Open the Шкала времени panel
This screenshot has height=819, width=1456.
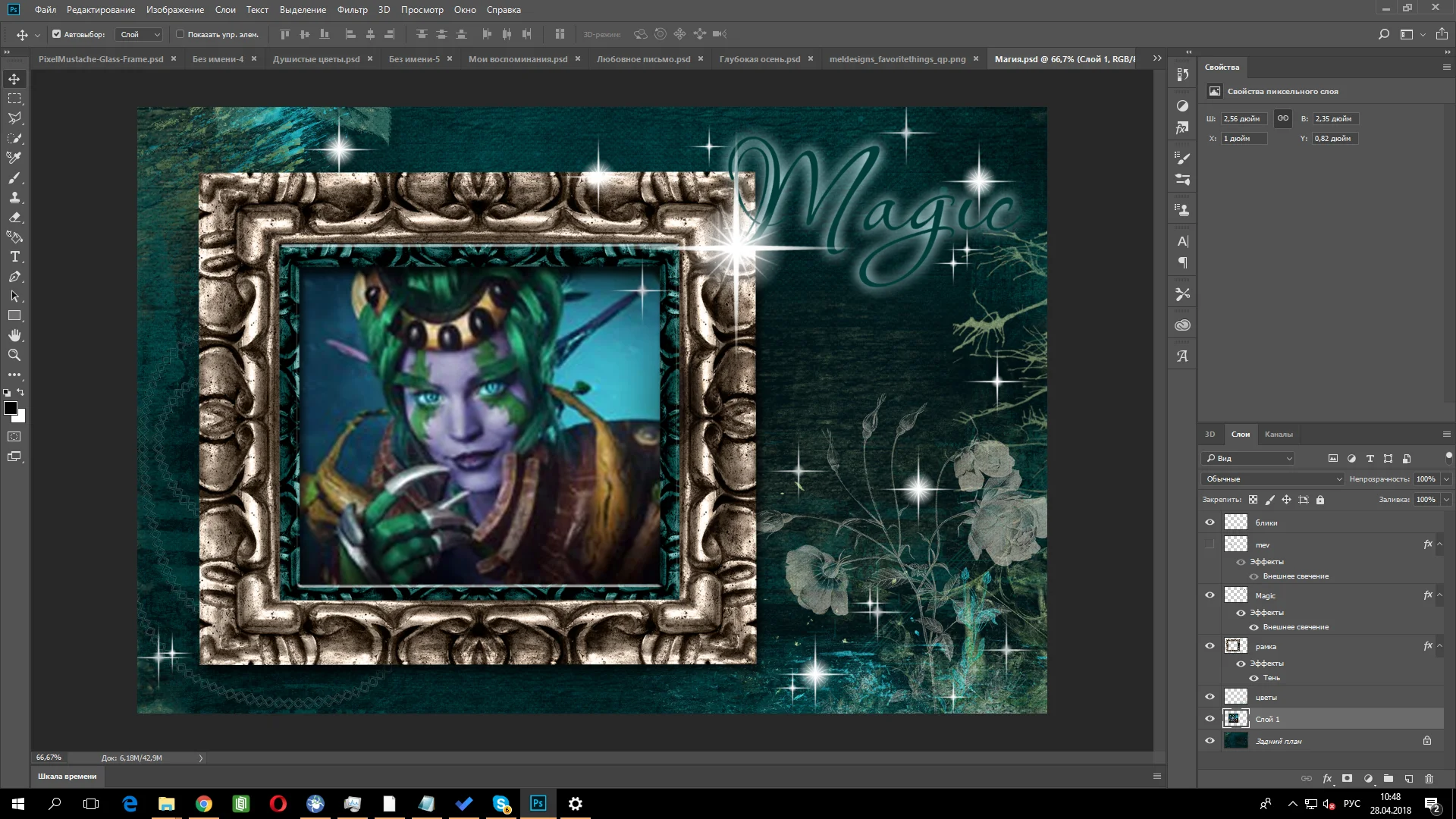67,776
